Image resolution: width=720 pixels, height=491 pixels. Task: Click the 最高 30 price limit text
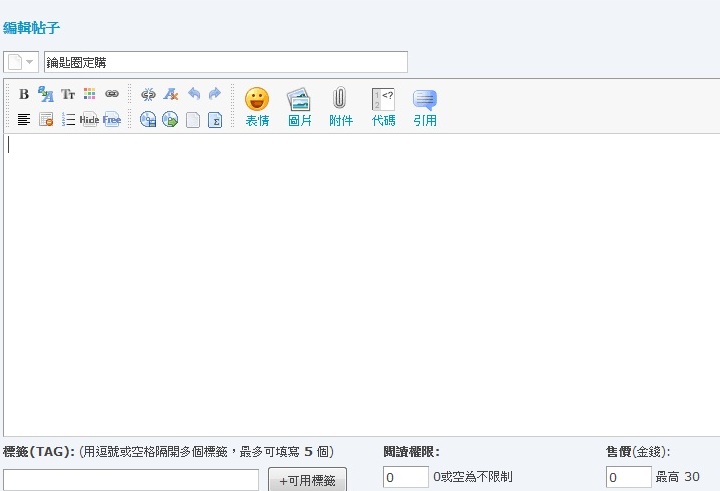point(677,477)
